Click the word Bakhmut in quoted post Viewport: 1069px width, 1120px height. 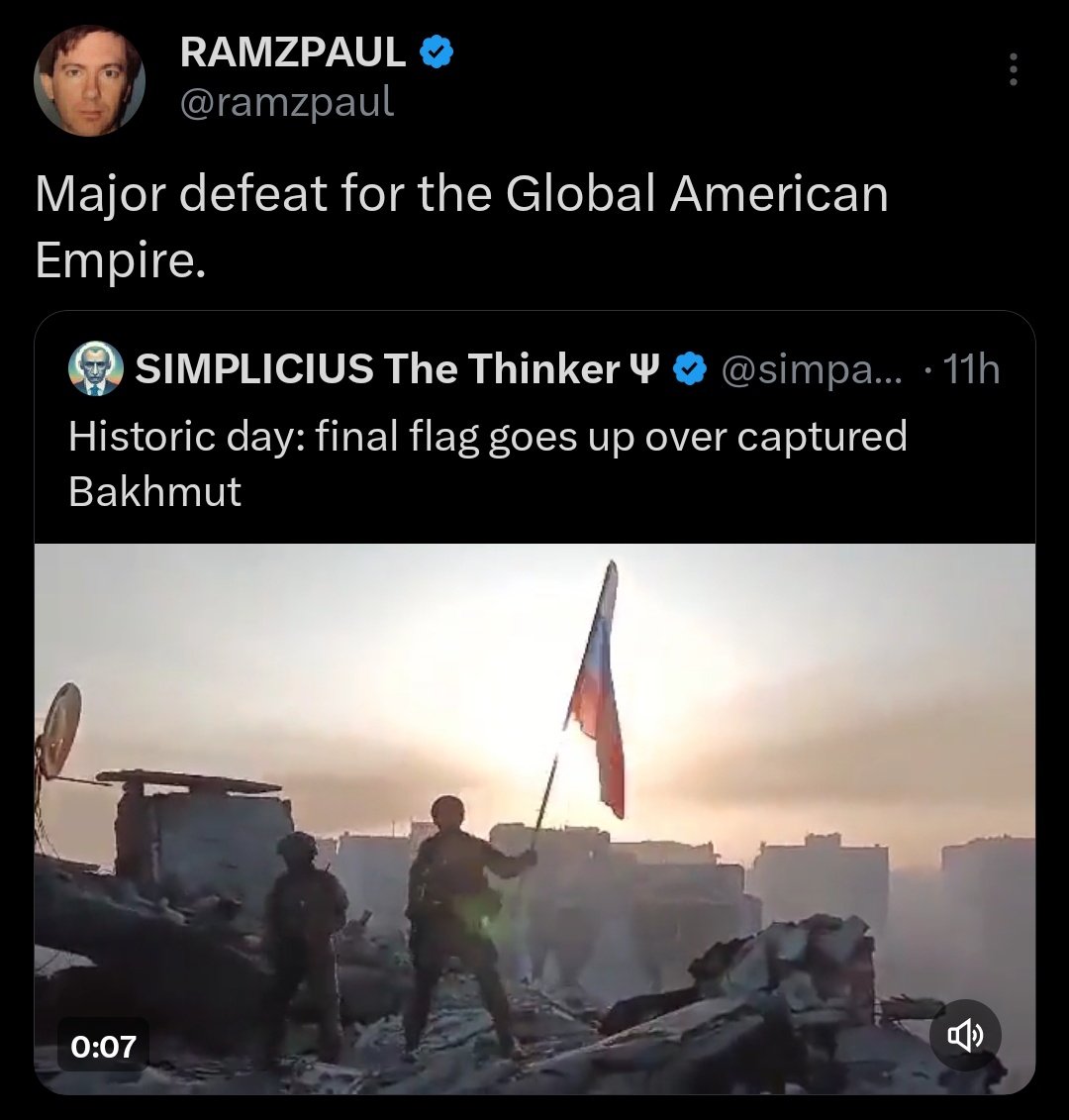tap(155, 491)
